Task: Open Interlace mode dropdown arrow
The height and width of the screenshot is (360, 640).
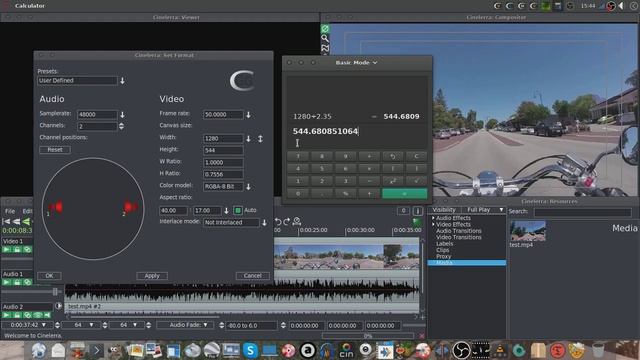Action: pyautogui.click(x=264, y=222)
